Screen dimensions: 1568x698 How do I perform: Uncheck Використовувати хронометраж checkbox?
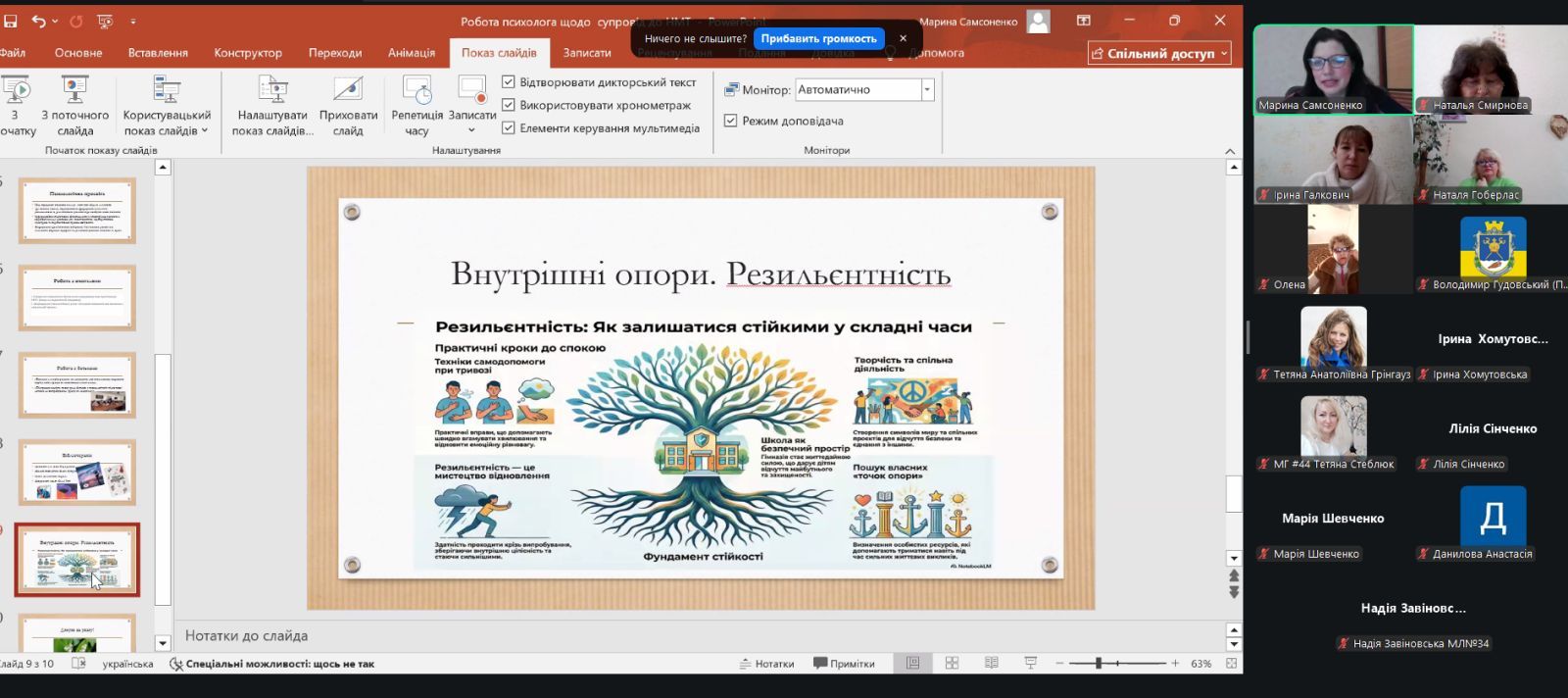[x=509, y=105]
